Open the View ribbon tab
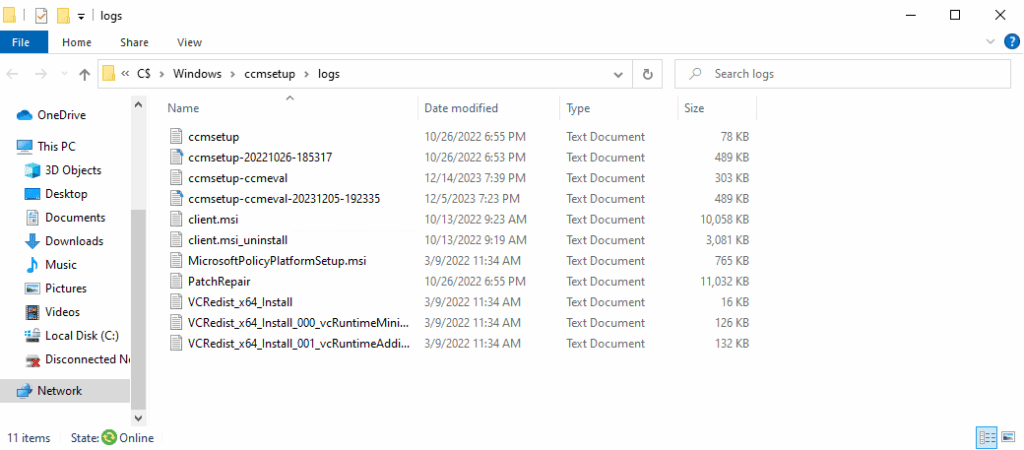The height and width of the screenshot is (450, 1024). [189, 42]
